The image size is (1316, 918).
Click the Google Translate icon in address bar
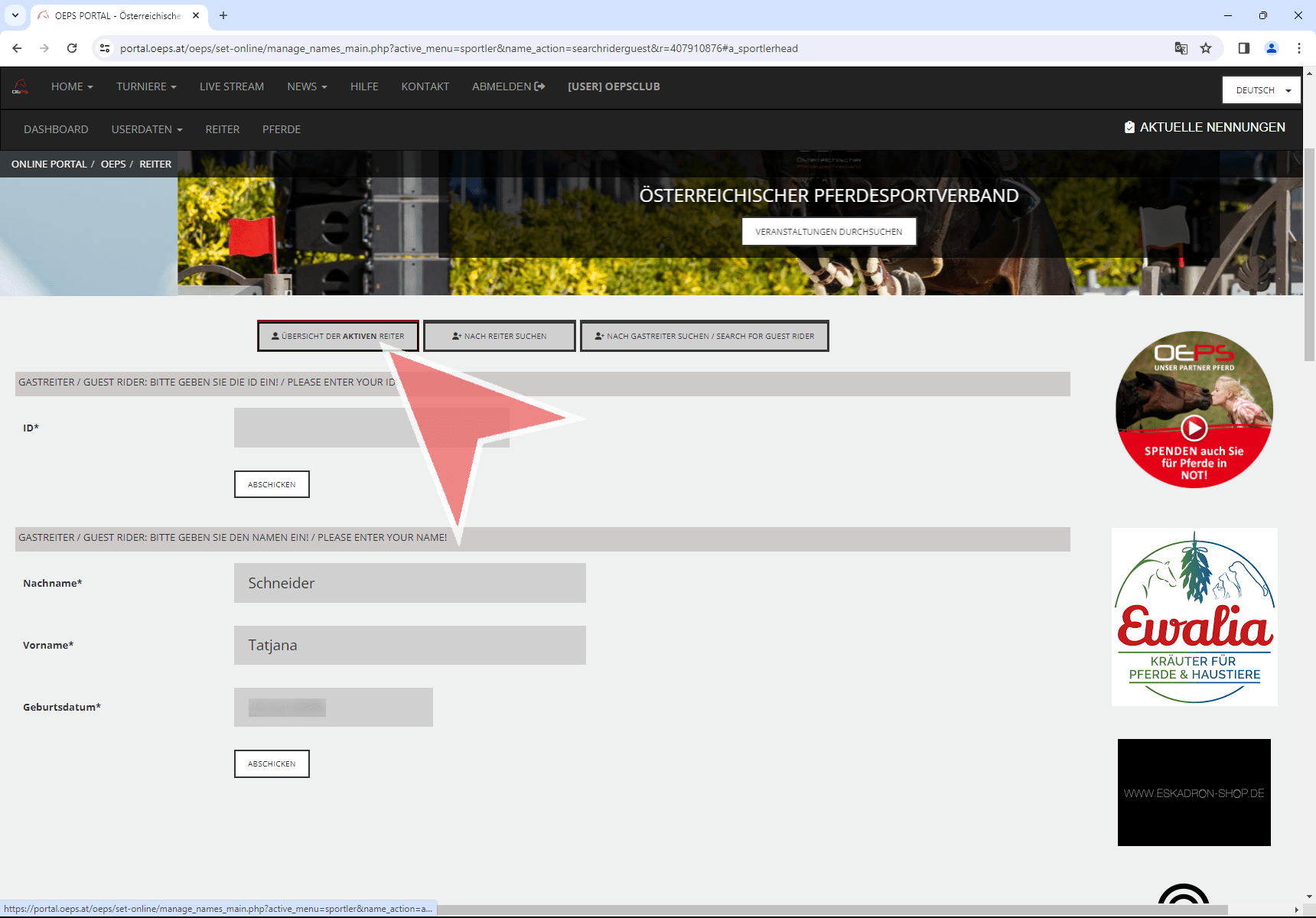[x=1181, y=48]
